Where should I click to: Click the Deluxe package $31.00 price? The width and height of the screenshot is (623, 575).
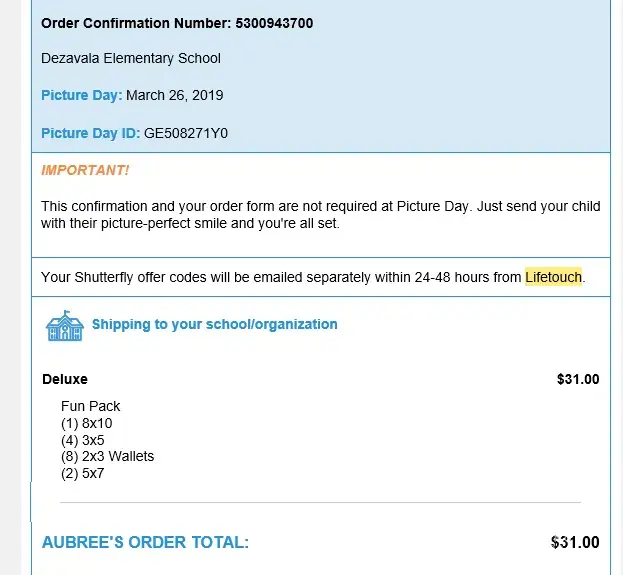[x=577, y=379]
